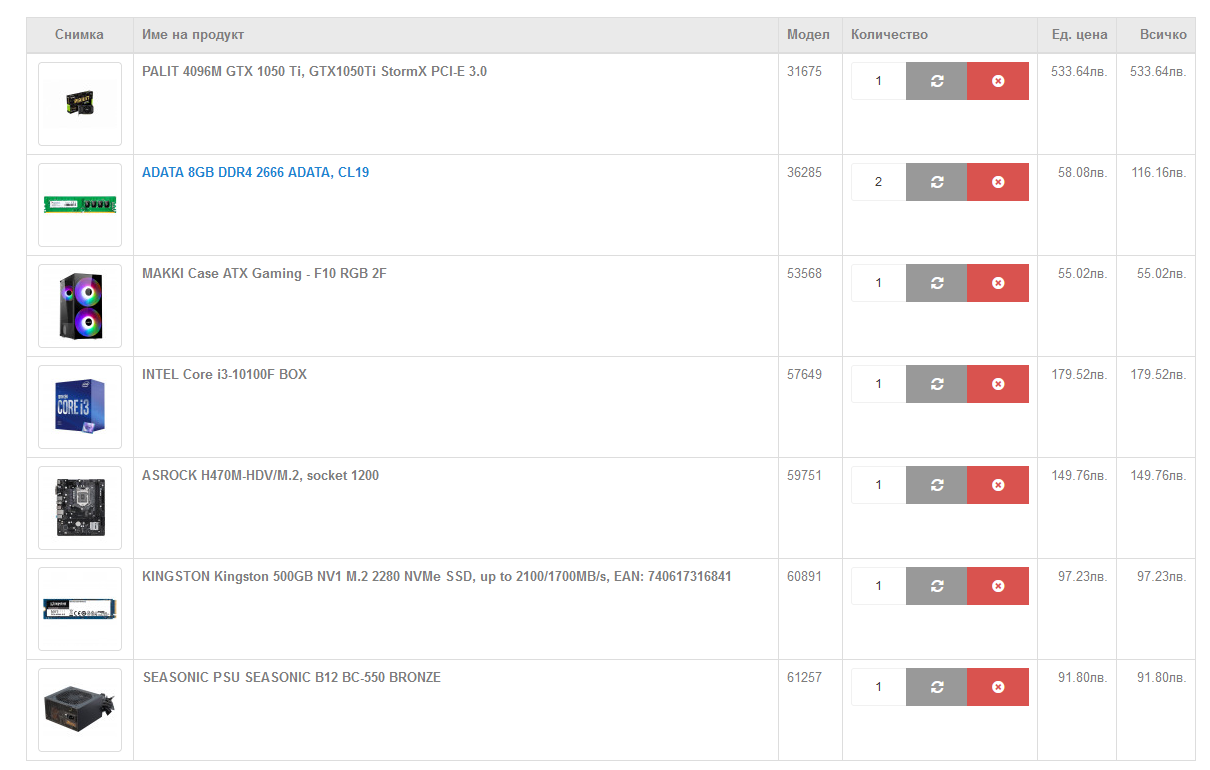
Task: Click total price 116.16лв.
Action: 1159,172
